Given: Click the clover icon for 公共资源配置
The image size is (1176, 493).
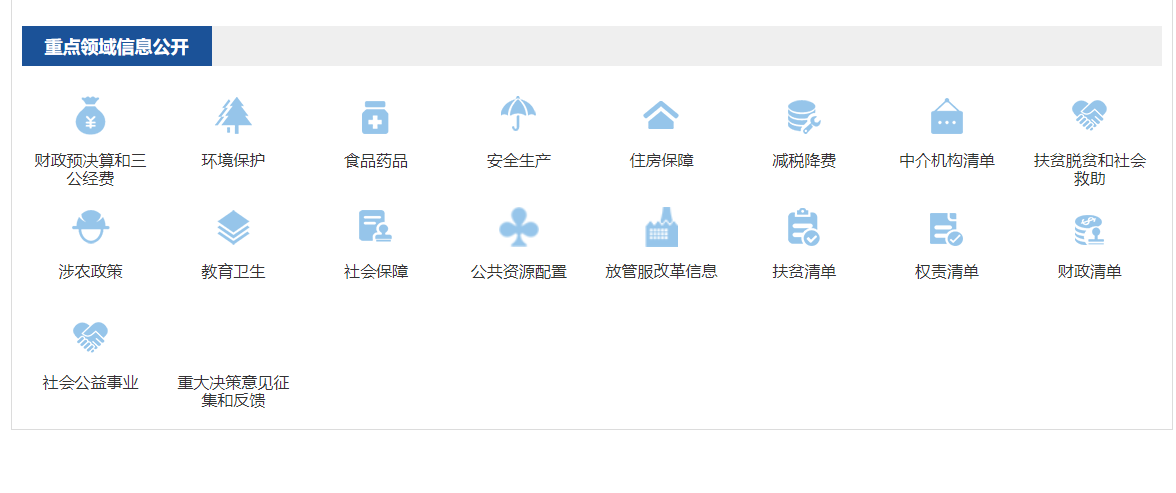Looking at the screenshot, I should point(518,227).
